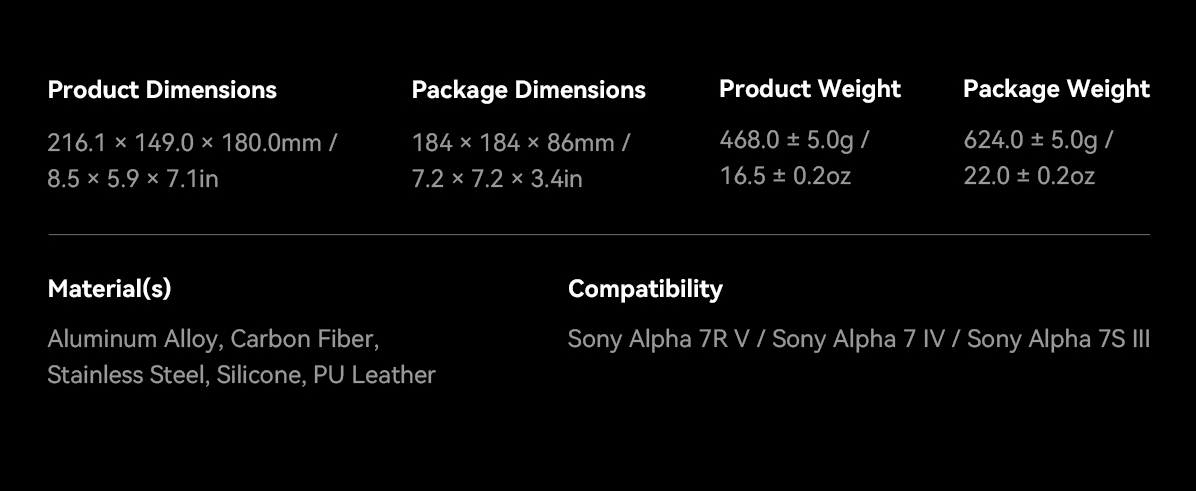Click the Material(s) heading
The height and width of the screenshot is (491, 1196).
coord(110,289)
